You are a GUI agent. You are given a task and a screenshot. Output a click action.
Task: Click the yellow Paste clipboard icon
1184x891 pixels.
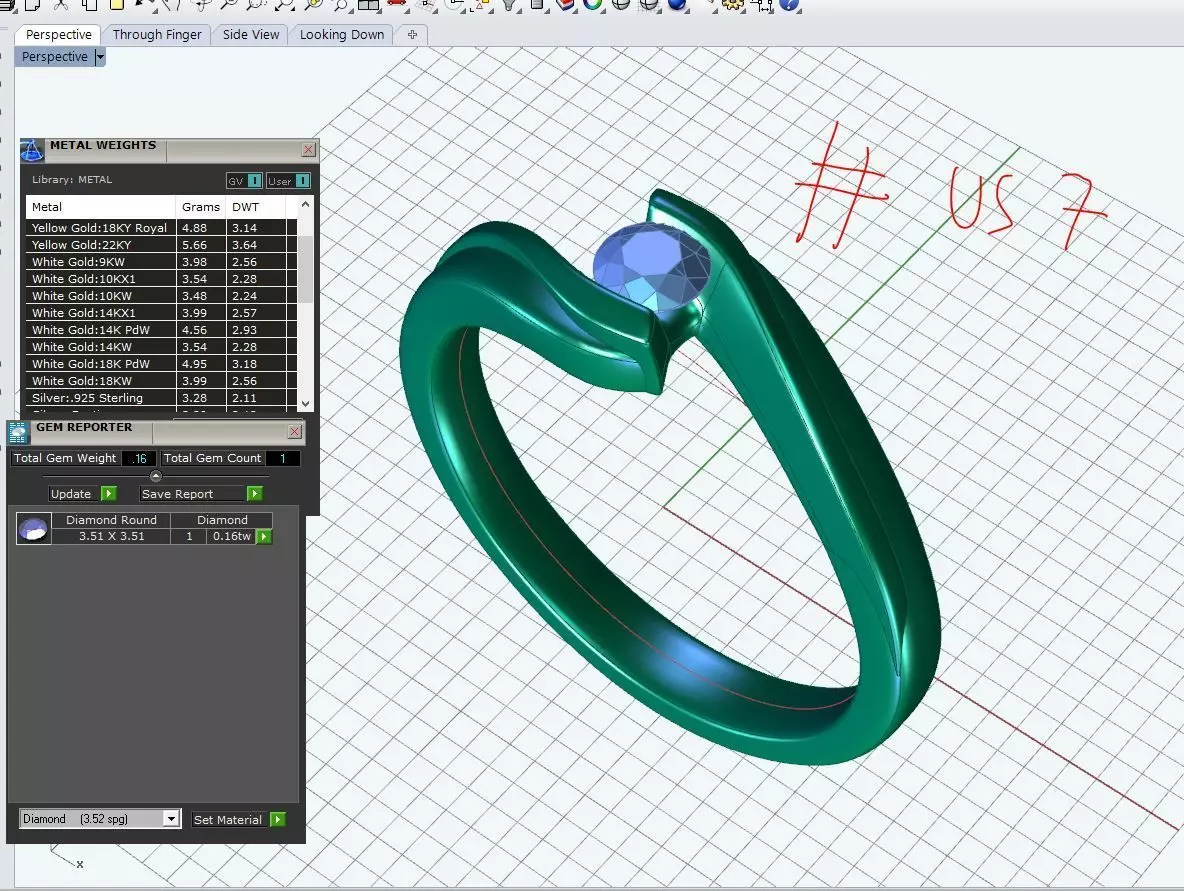point(117,5)
